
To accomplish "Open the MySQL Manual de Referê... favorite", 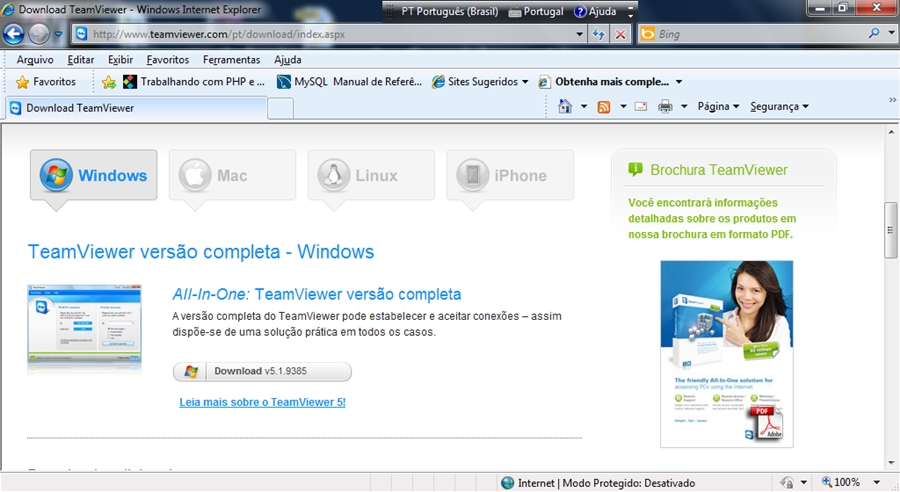I will pos(350,82).
